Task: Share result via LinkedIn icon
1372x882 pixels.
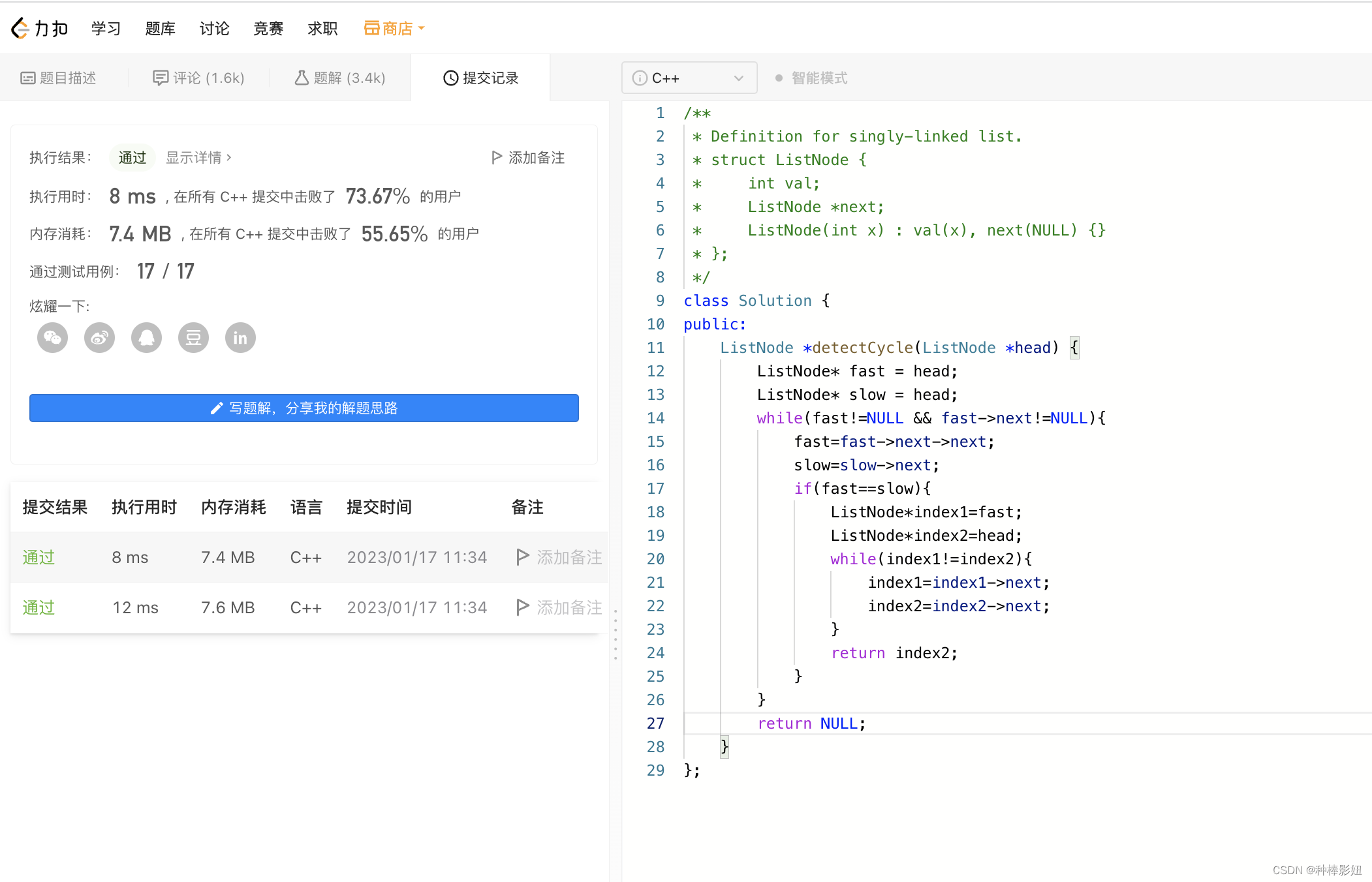Action: (241, 338)
